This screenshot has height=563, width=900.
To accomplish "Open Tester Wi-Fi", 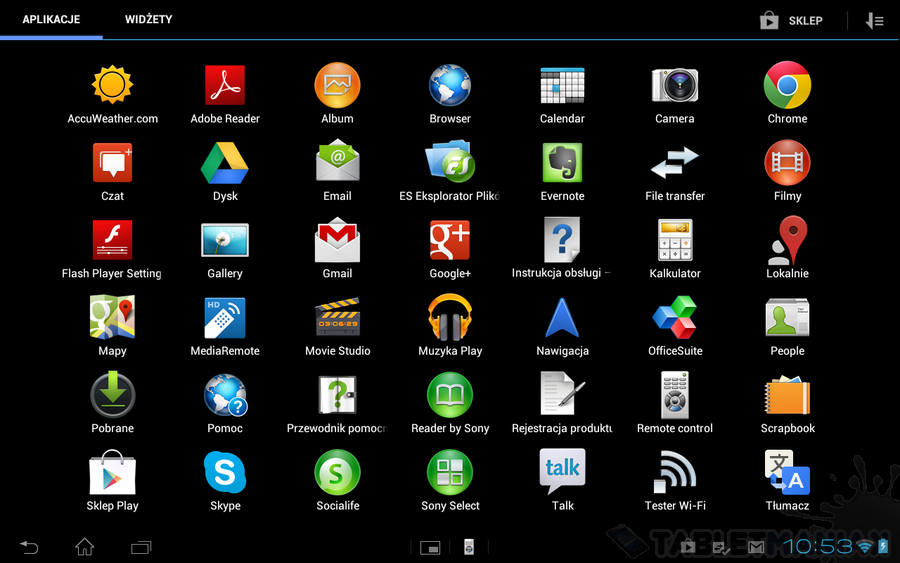I will (675, 472).
